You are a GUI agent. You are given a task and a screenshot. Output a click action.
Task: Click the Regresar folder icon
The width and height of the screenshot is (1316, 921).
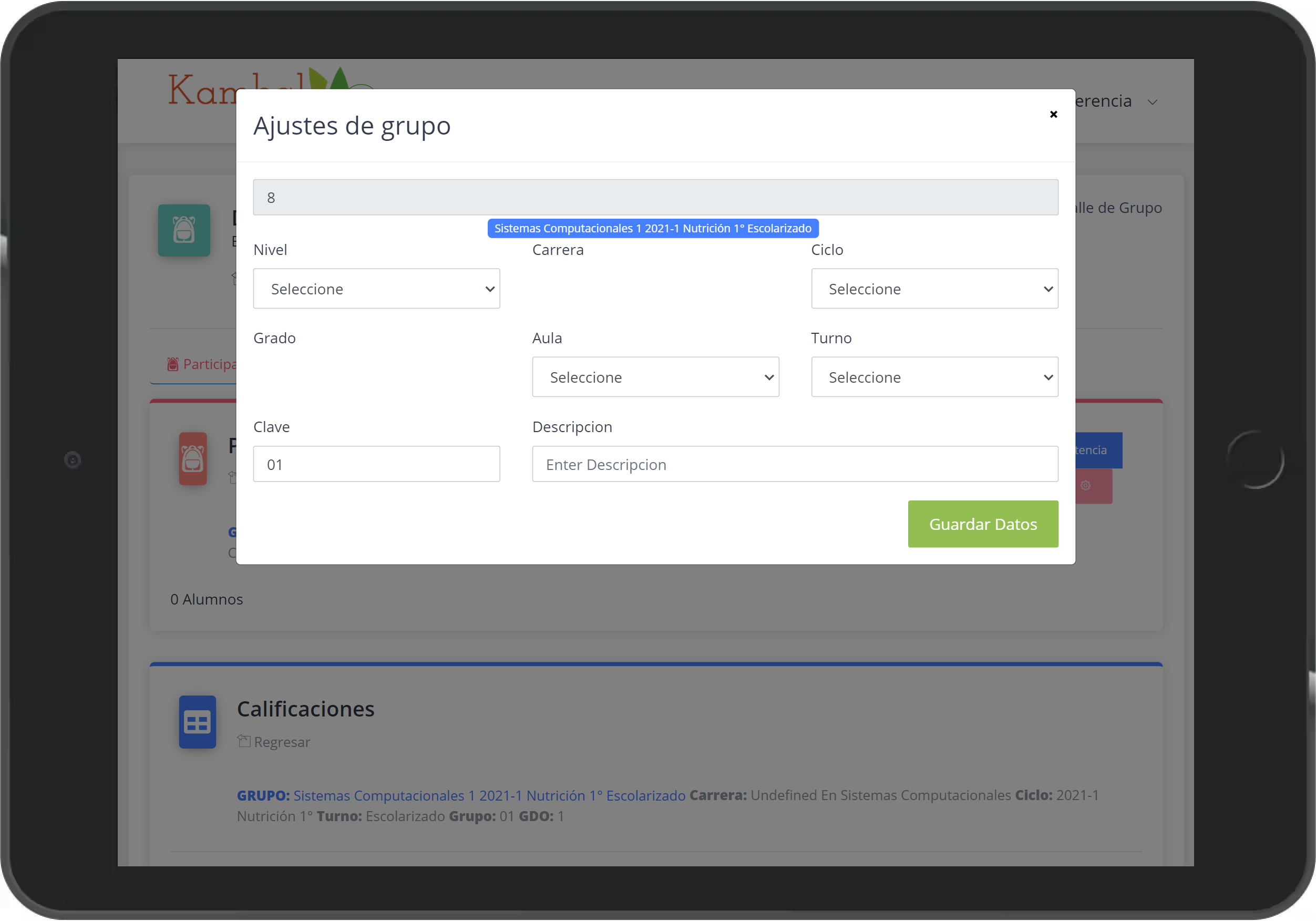click(244, 741)
